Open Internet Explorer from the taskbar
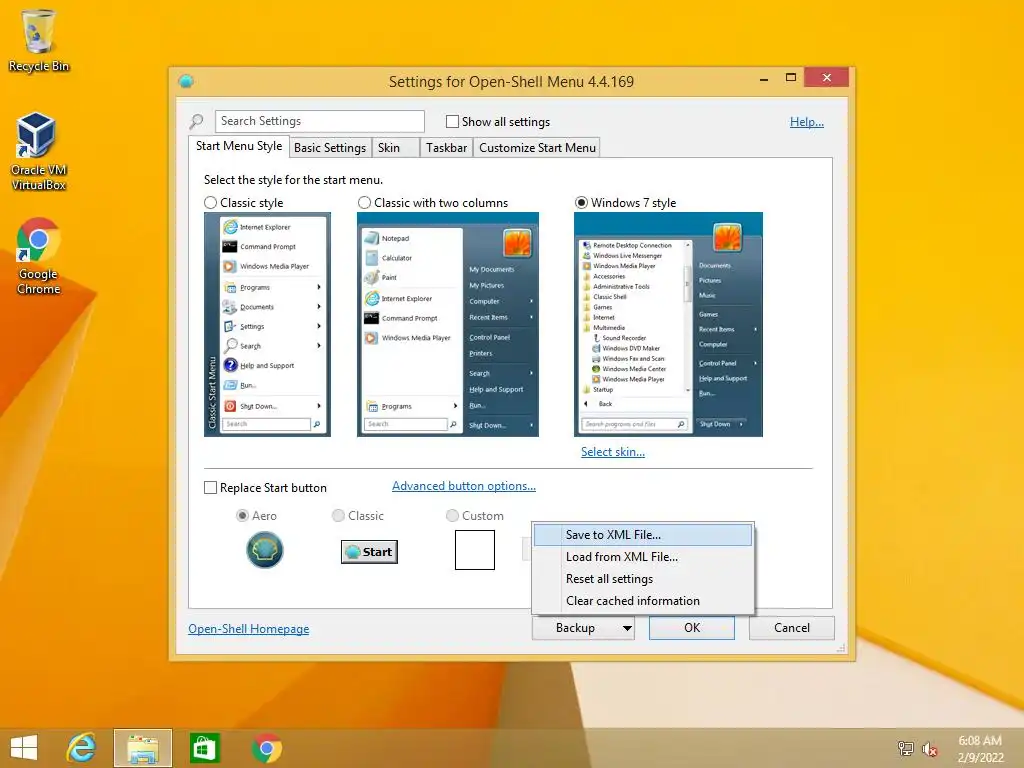 pos(81,748)
